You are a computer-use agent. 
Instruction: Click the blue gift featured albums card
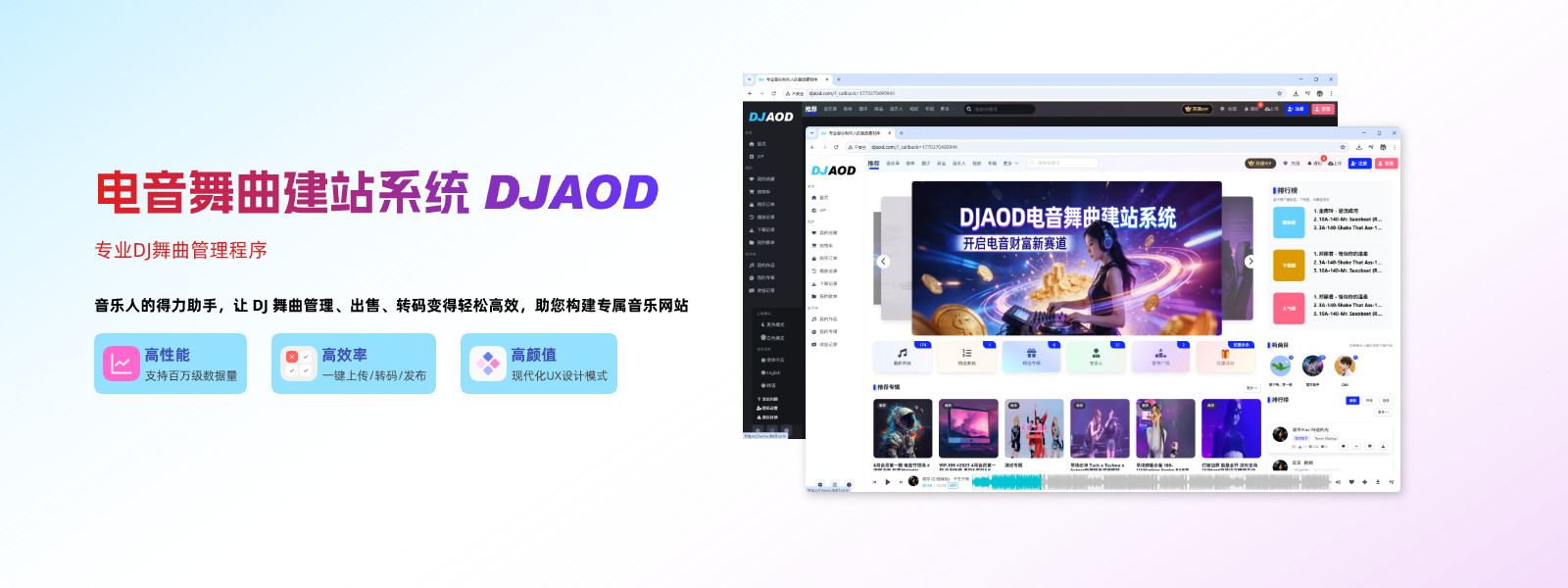tap(1031, 357)
